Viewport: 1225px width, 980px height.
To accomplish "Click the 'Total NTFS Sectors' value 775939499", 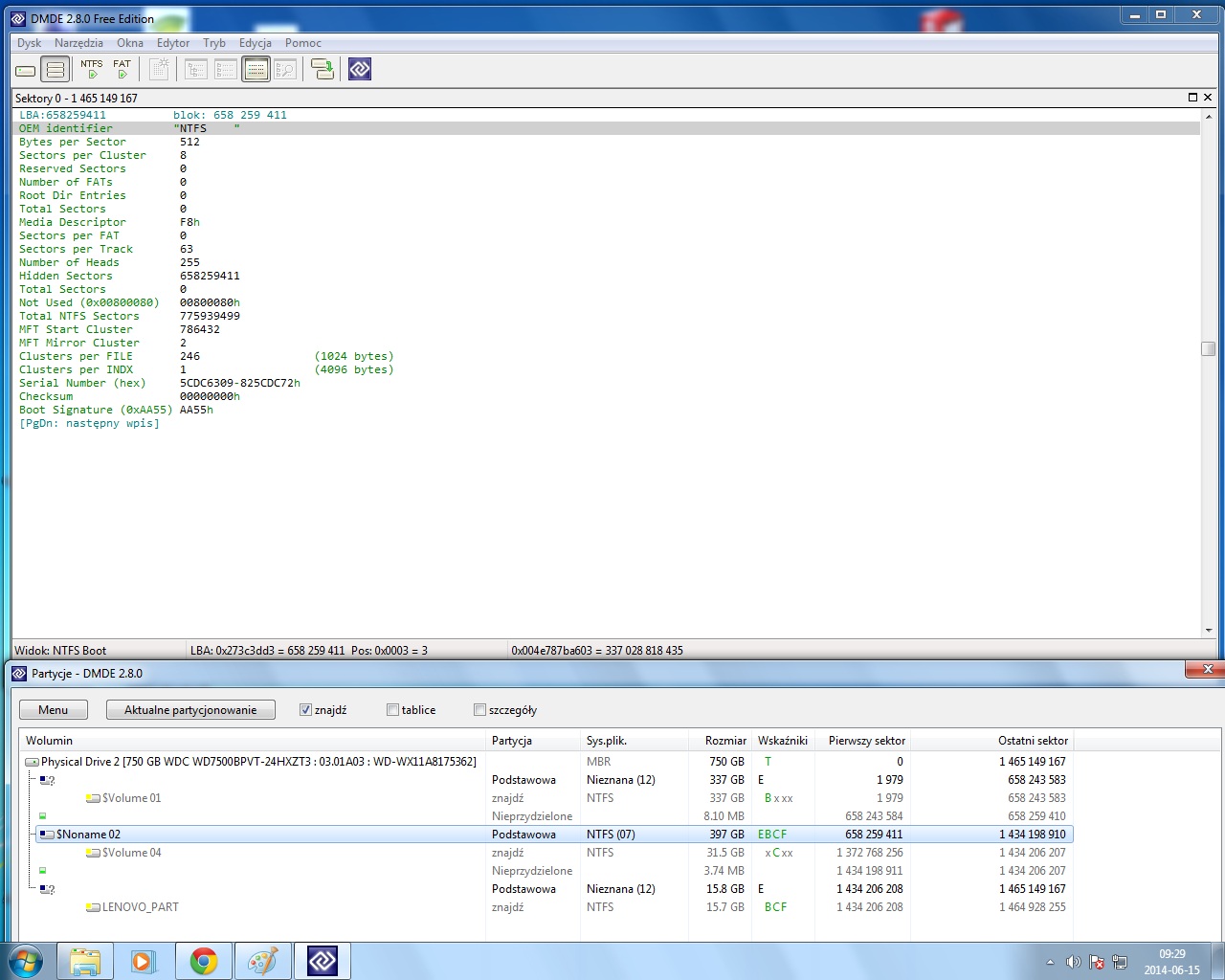I will pyautogui.click(x=210, y=316).
